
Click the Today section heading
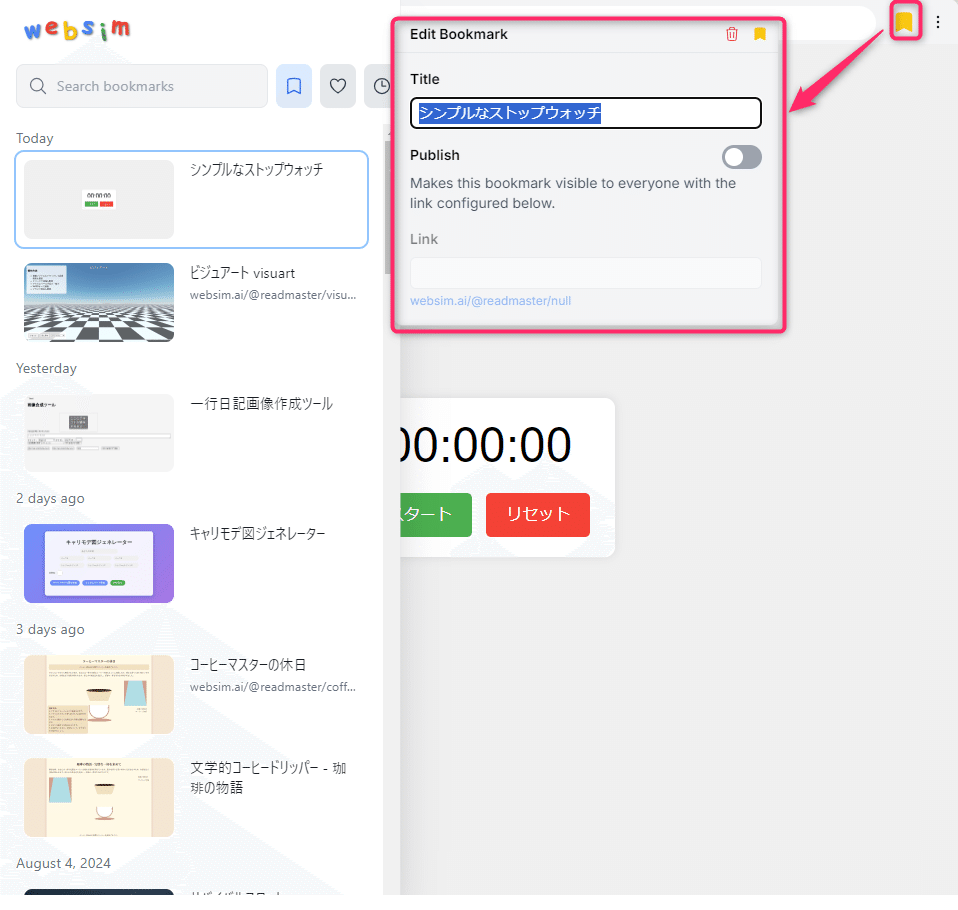35,138
